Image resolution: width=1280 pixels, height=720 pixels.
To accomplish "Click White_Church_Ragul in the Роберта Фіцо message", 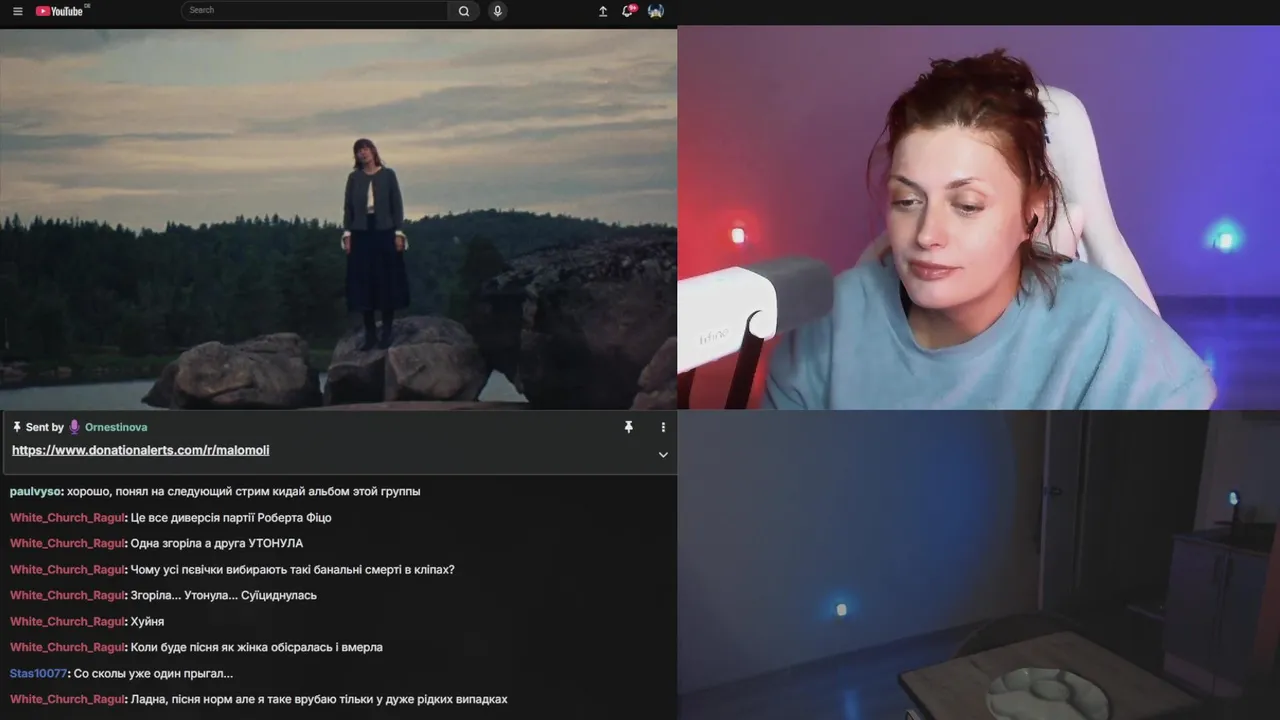I will point(67,518).
